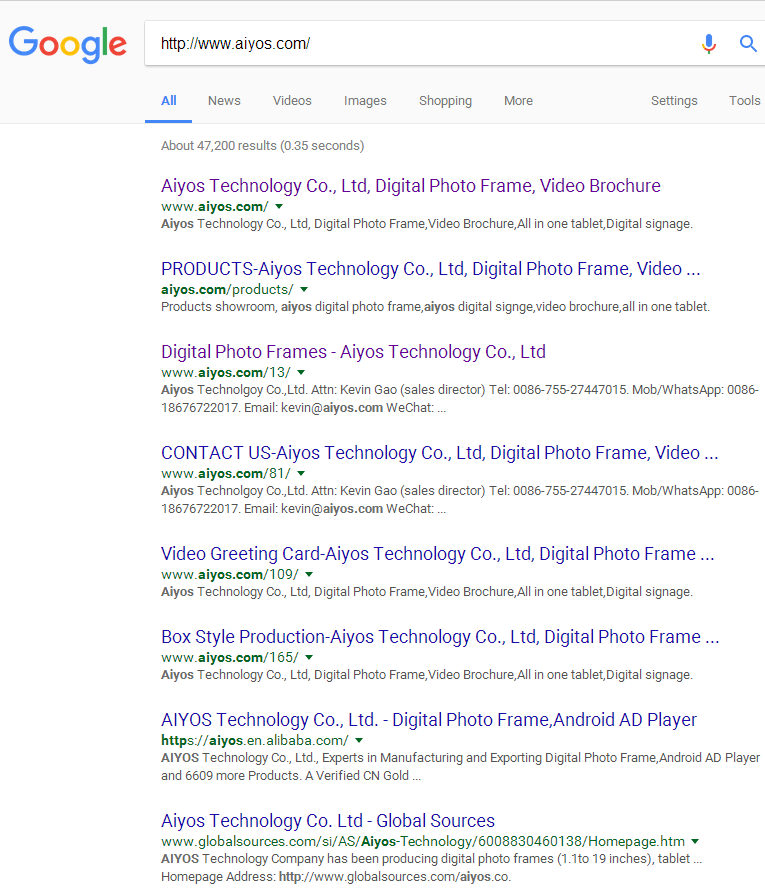The height and width of the screenshot is (891, 765).
Task: Expand dropdown arrow next to www.aiyos.com/165/
Action: click(309, 658)
